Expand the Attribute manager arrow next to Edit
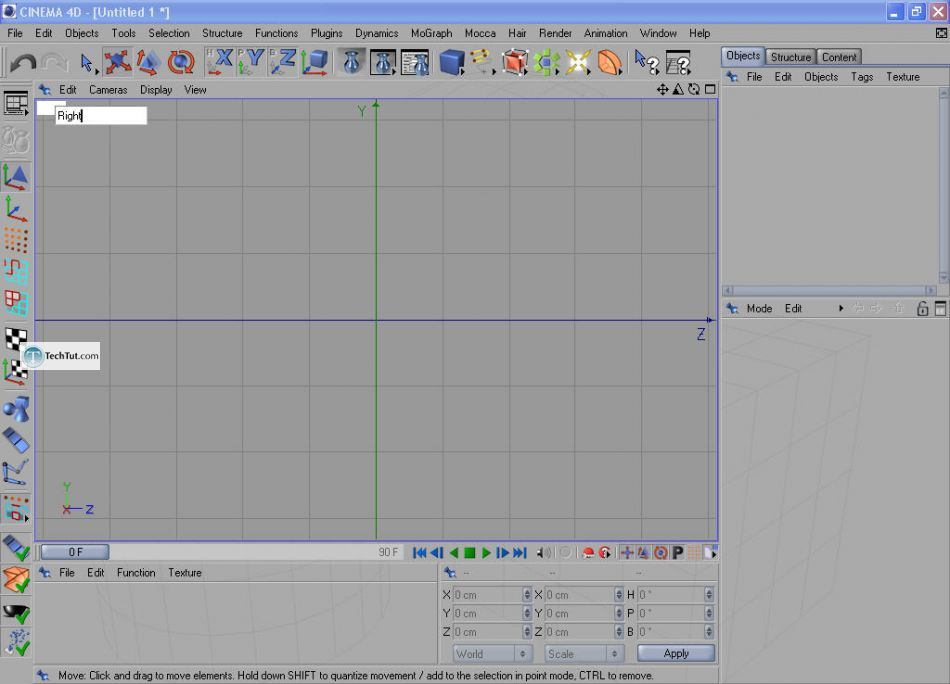This screenshot has width=950, height=684. point(841,308)
